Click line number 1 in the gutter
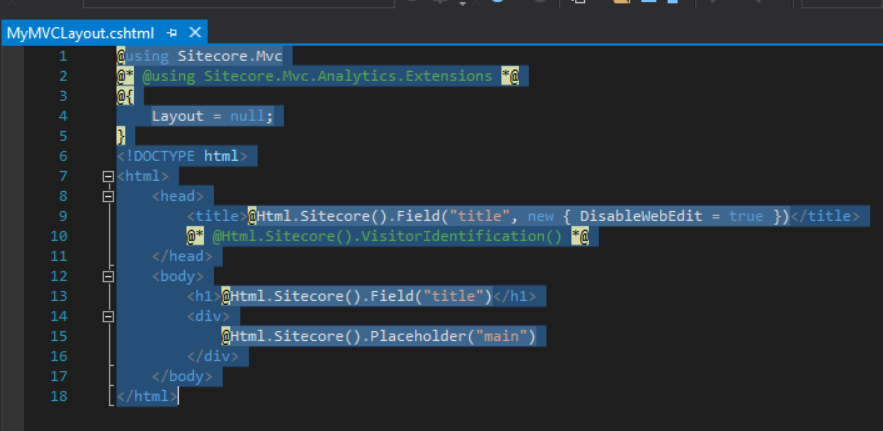Screen dimensions: 883x431 coord(62,56)
